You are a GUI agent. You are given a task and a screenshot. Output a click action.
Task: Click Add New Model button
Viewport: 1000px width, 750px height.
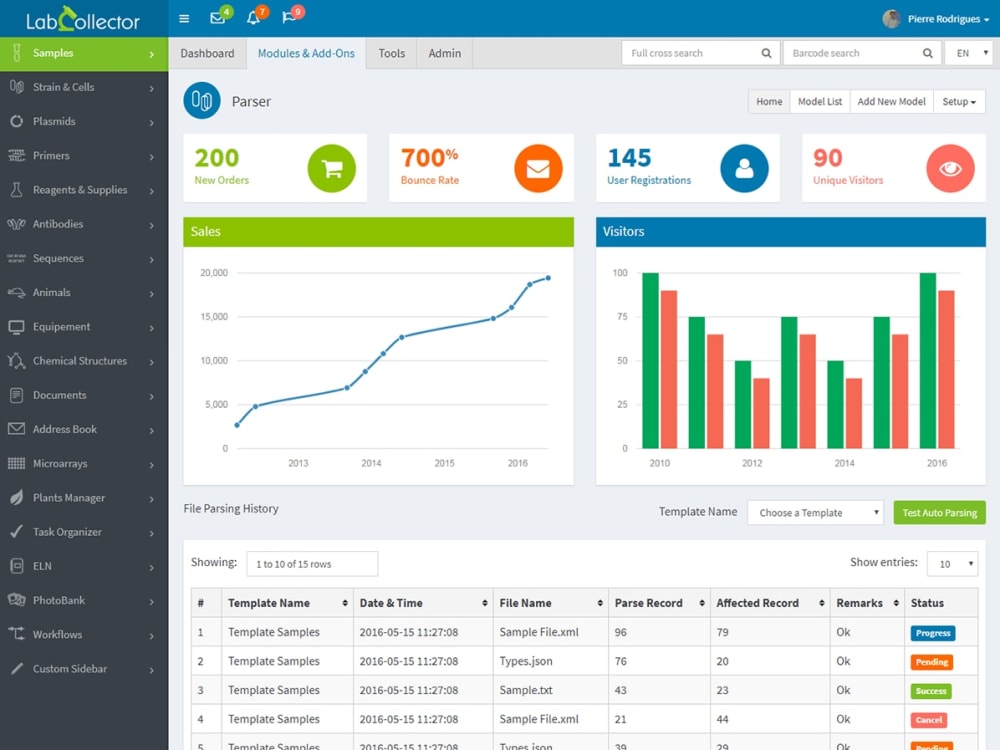pos(891,101)
